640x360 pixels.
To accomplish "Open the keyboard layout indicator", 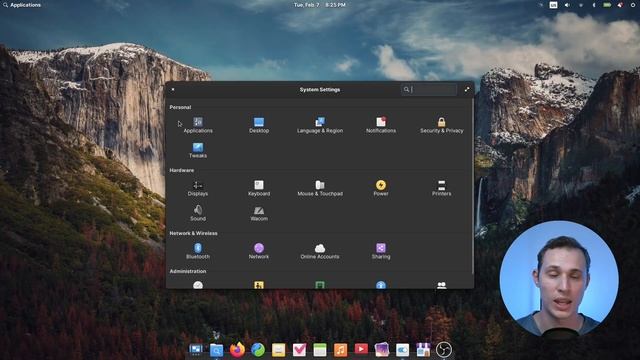I will (553, 5).
